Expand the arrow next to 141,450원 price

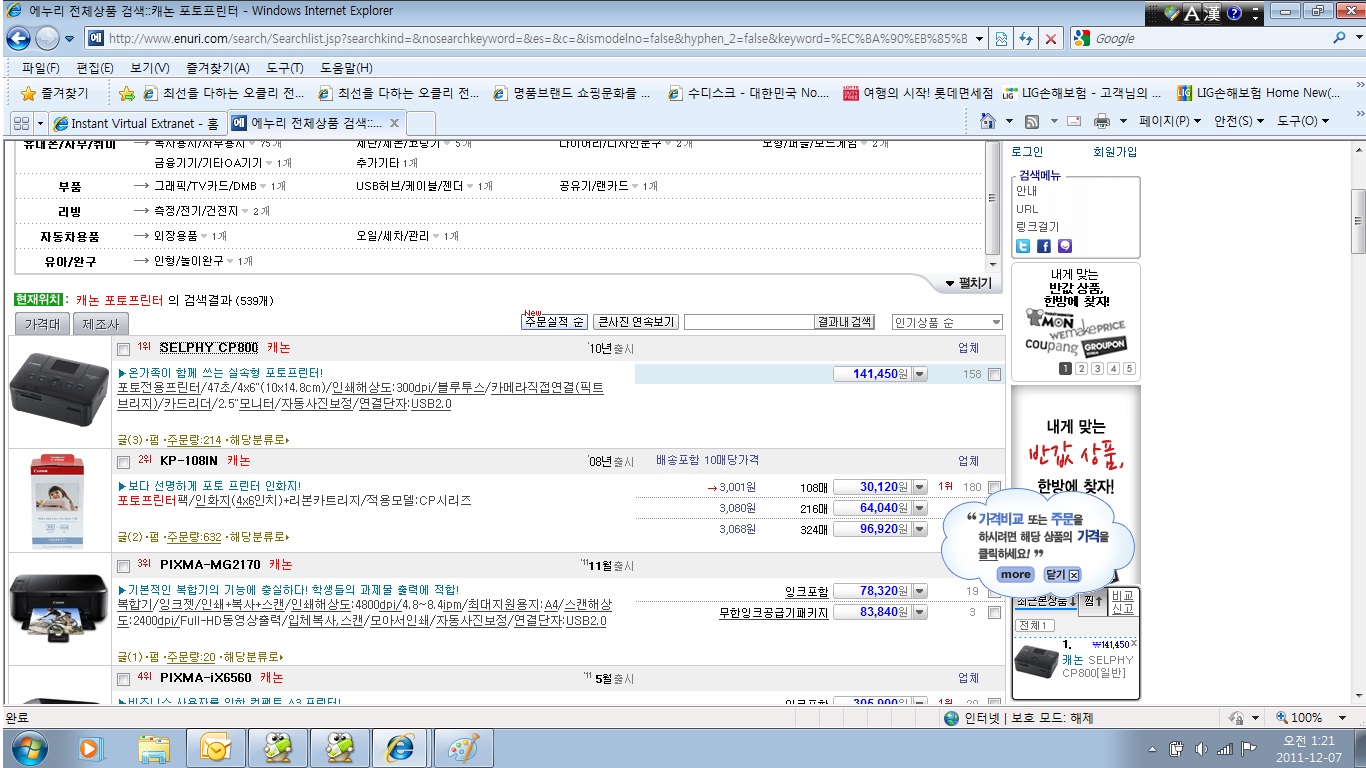pos(920,374)
